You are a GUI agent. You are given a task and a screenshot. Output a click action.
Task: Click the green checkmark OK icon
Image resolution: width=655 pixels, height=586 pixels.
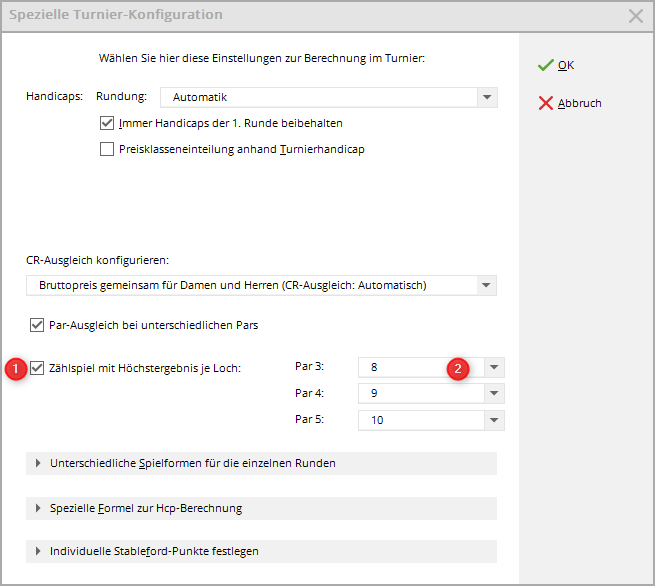[x=545, y=65]
